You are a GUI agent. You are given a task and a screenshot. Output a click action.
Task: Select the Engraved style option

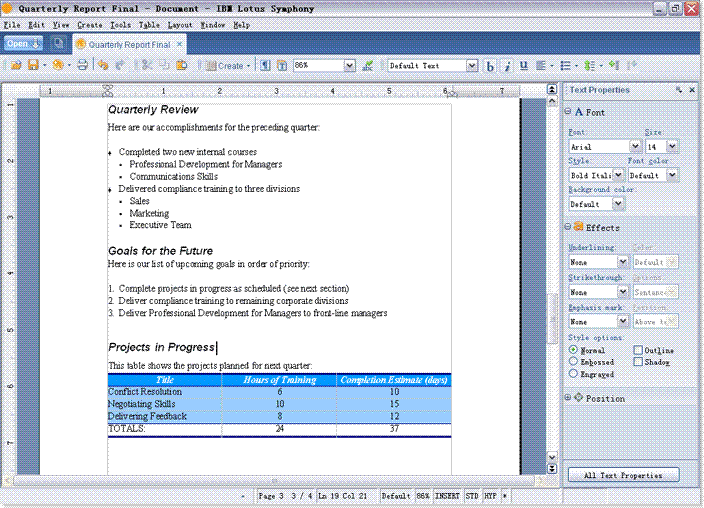tap(573, 373)
